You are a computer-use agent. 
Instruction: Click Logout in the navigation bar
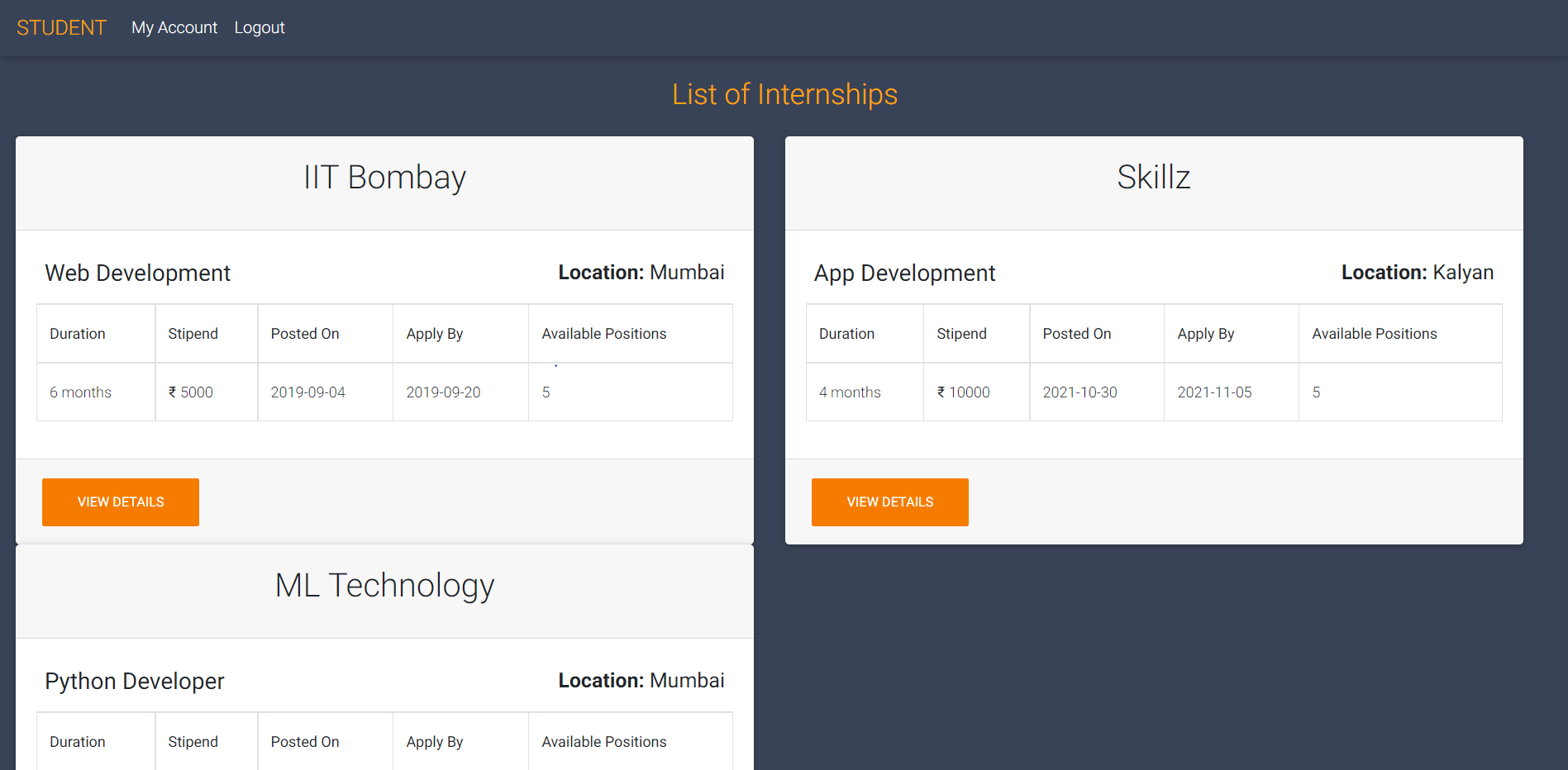coord(260,27)
